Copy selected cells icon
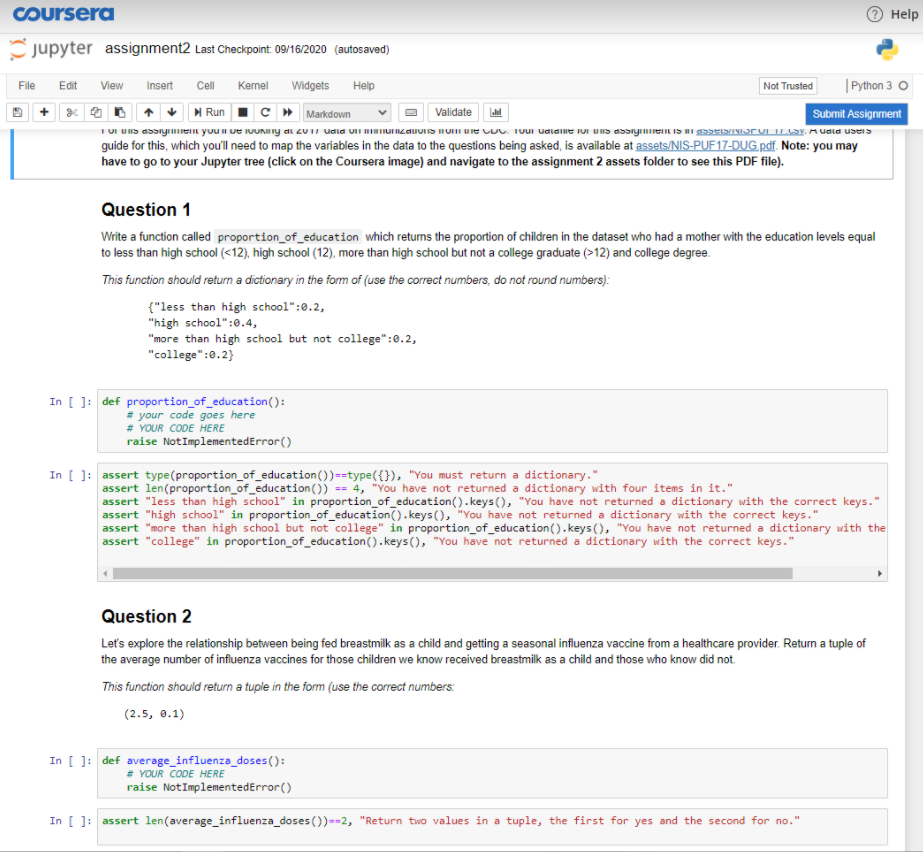Screen dimensions: 923x852 96,112
